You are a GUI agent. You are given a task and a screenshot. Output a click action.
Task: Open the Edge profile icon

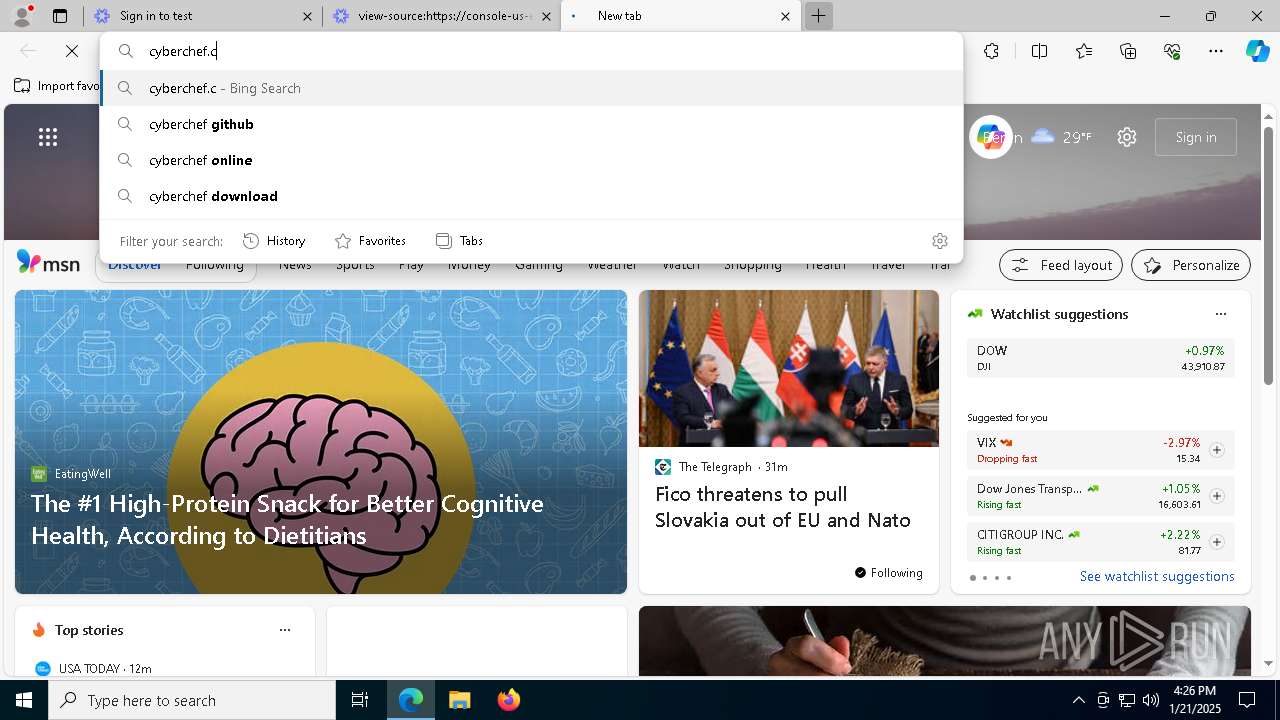(22, 15)
